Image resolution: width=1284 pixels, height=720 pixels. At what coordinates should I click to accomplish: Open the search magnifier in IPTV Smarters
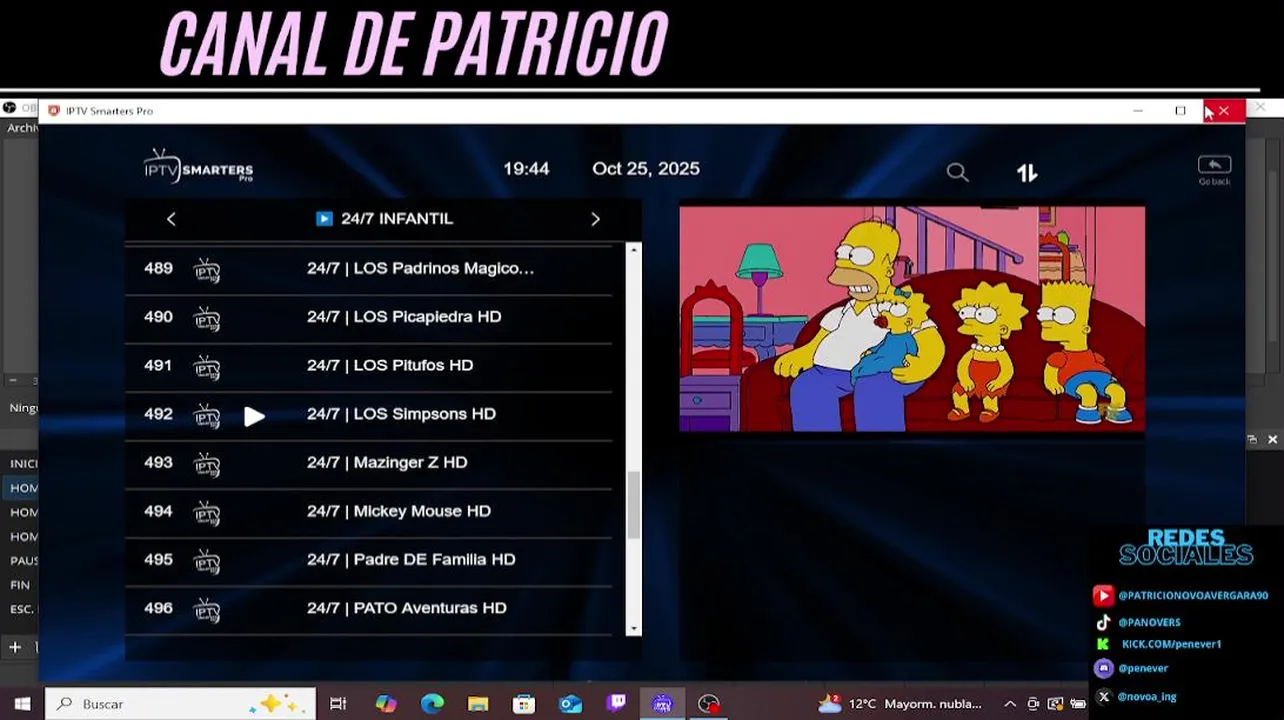pos(957,173)
